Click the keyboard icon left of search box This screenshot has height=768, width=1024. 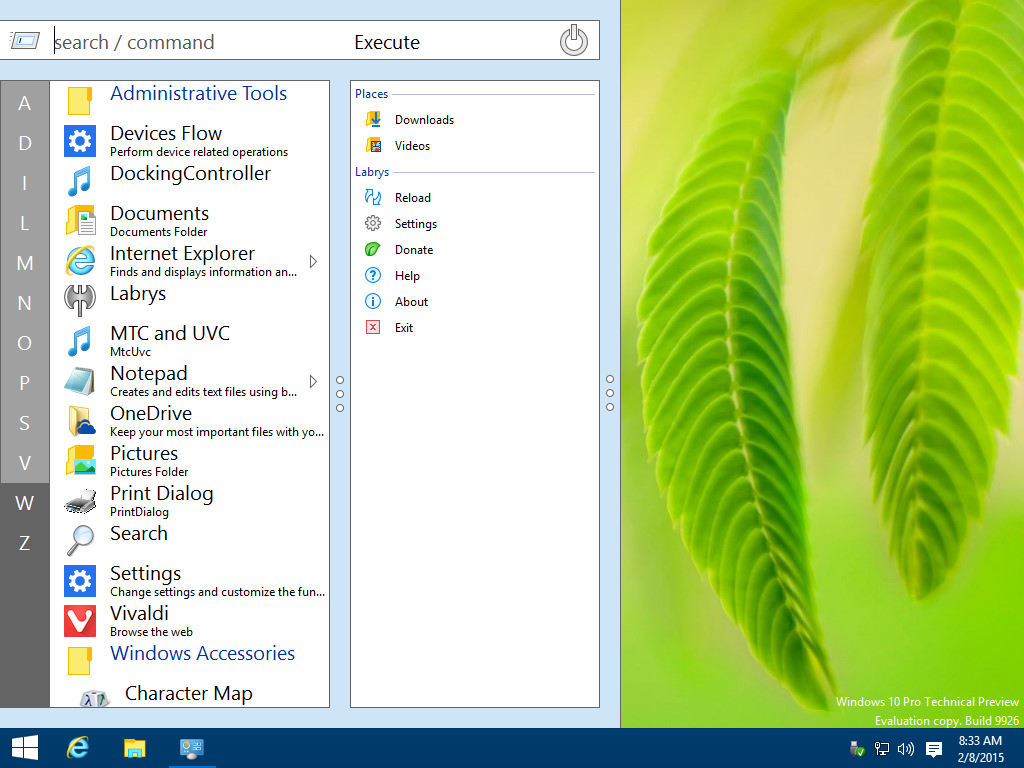coord(25,40)
